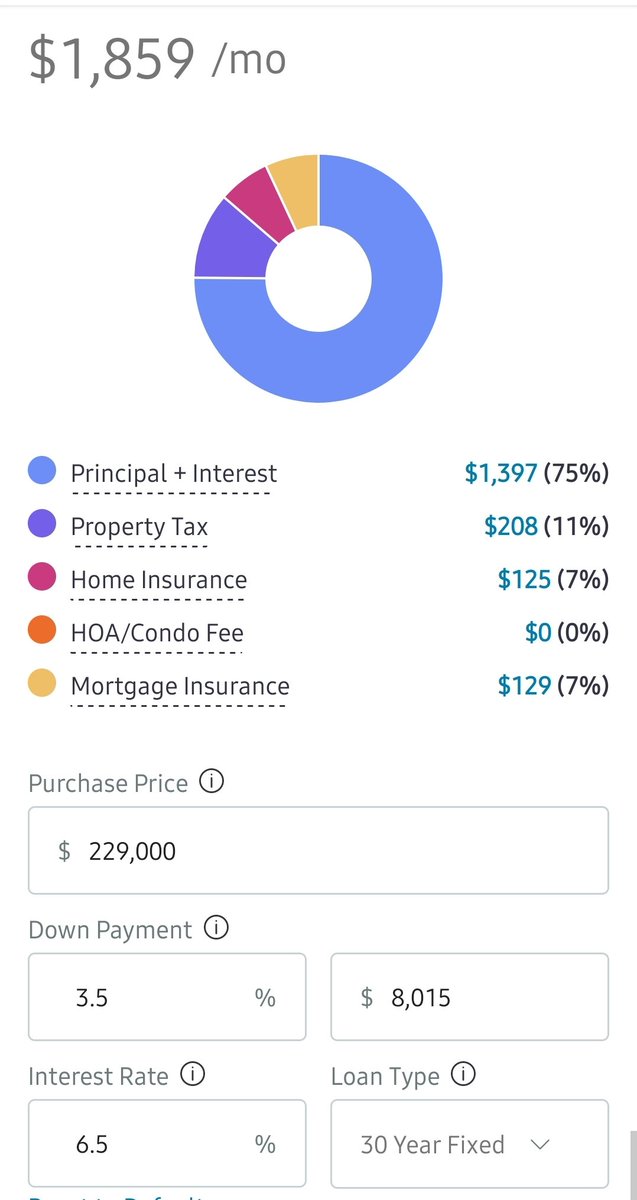
Task: Click the purple Property Tax legend dot
Action: click(x=42, y=525)
